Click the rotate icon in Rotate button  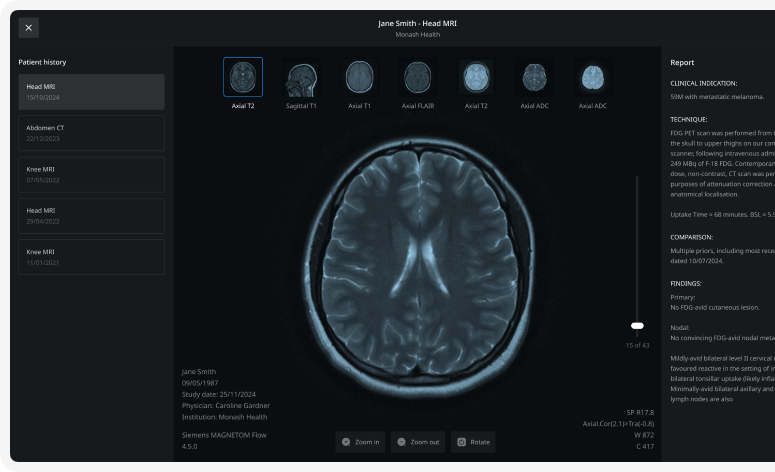(461, 441)
